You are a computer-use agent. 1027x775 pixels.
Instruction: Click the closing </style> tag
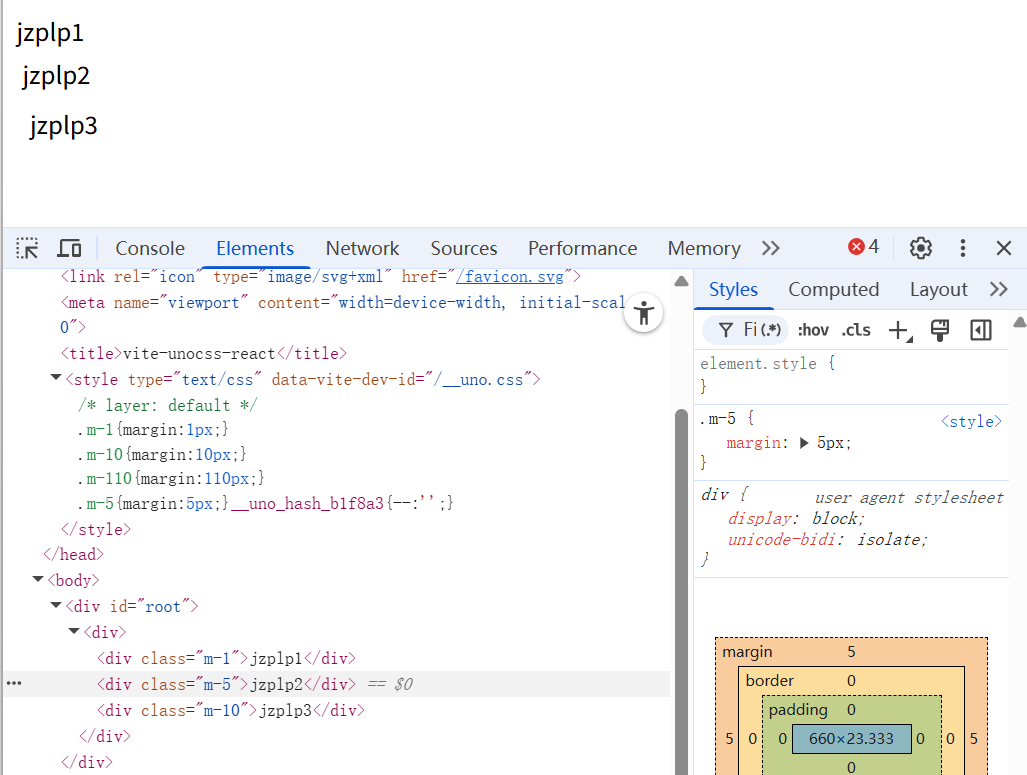click(96, 529)
